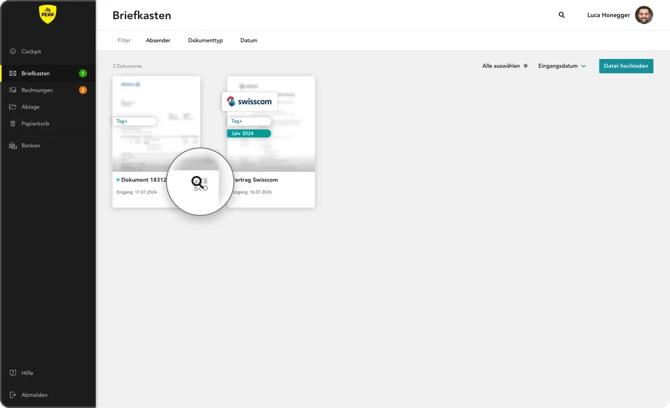The width and height of the screenshot is (670, 408).
Task: Go to Rechnungen in the sidebar
Action: click(x=37, y=90)
